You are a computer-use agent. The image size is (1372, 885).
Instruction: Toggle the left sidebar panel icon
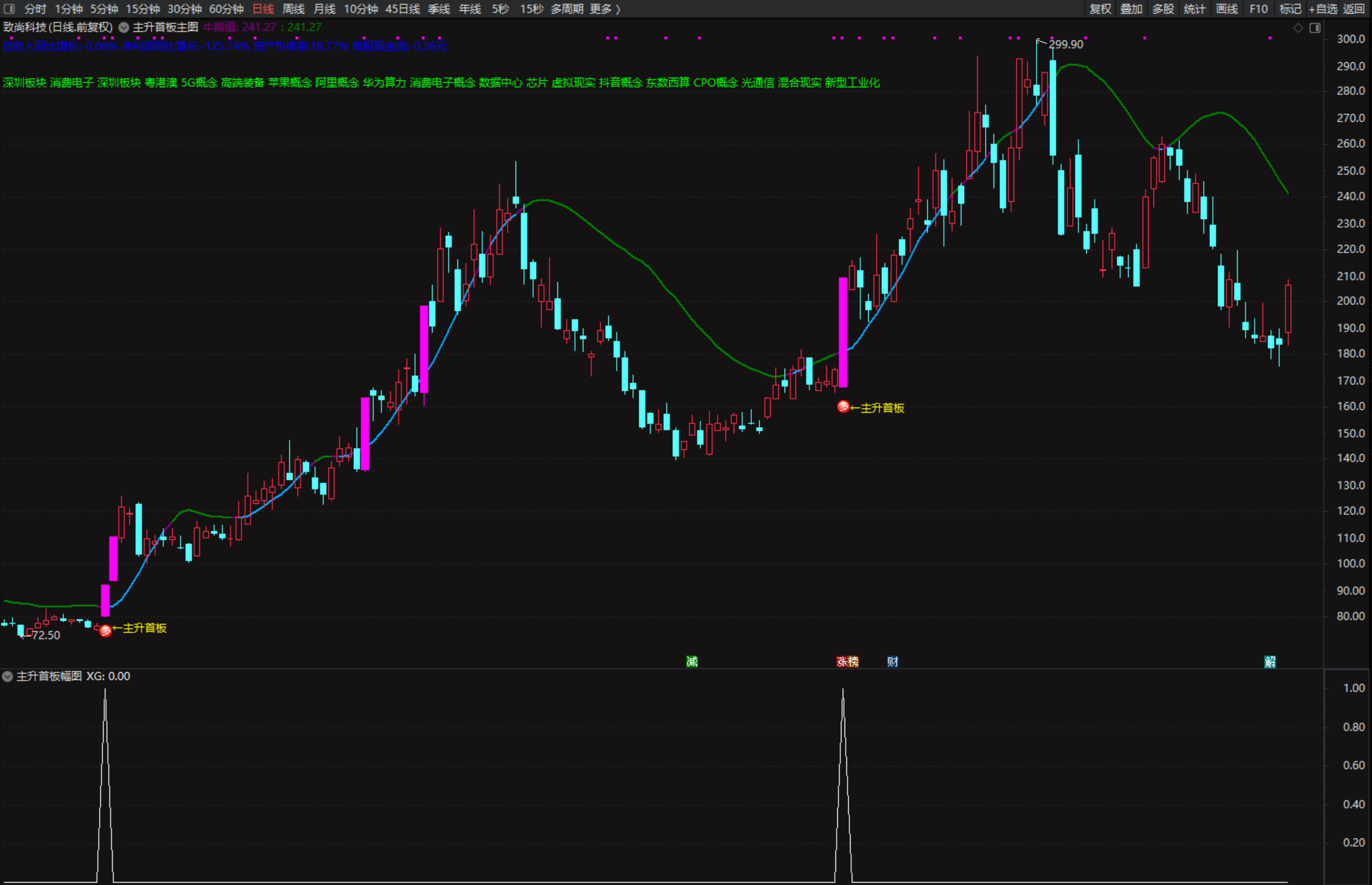[x=9, y=9]
